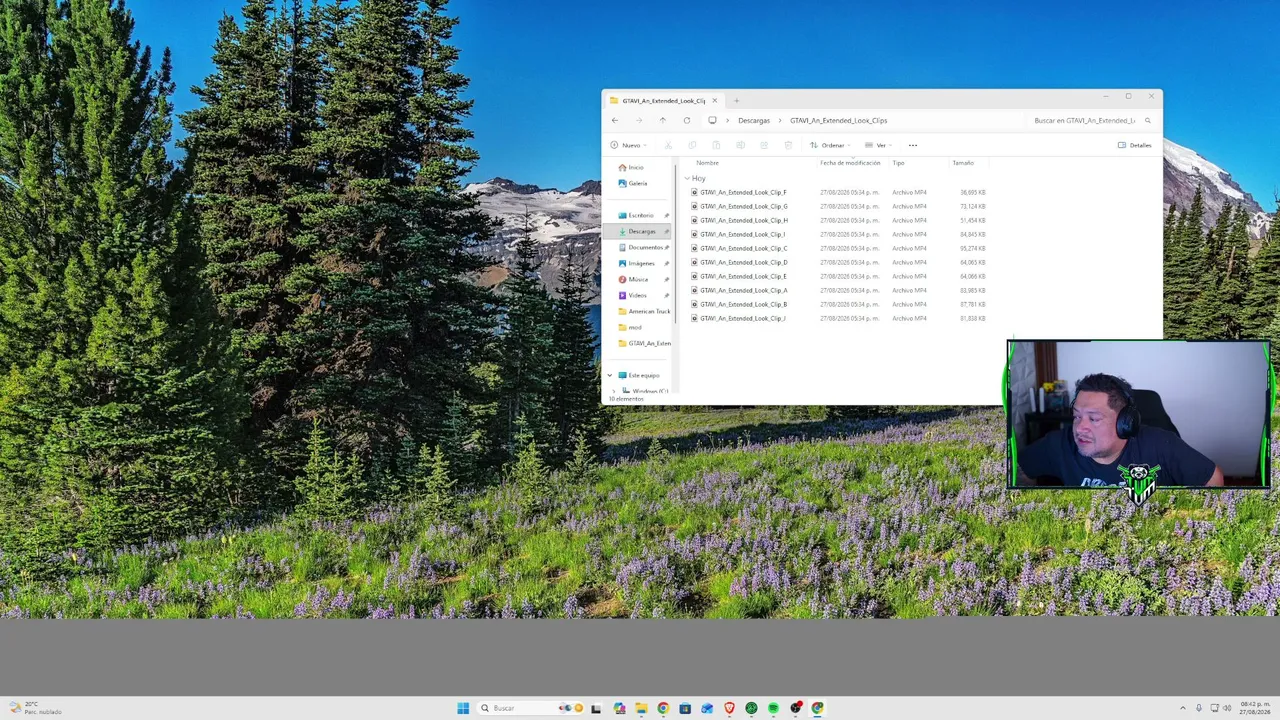The width and height of the screenshot is (1280, 720).
Task: Sort files by the Tipo column
Action: [898, 163]
